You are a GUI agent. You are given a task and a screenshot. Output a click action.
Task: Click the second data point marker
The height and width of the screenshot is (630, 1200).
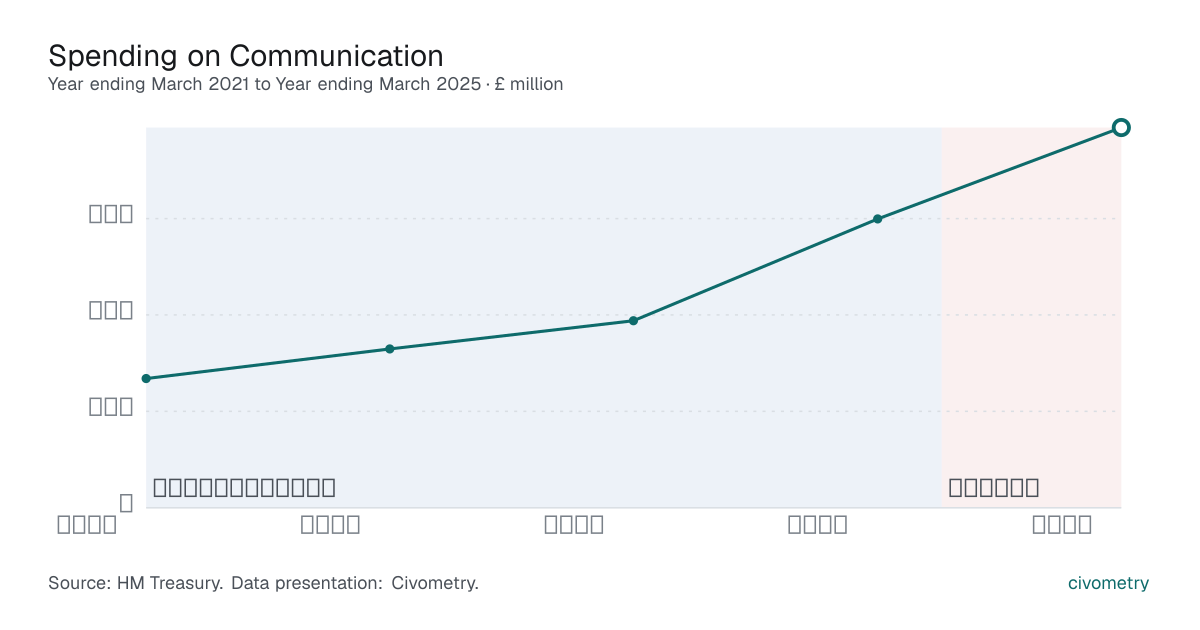tap(390, 349)
